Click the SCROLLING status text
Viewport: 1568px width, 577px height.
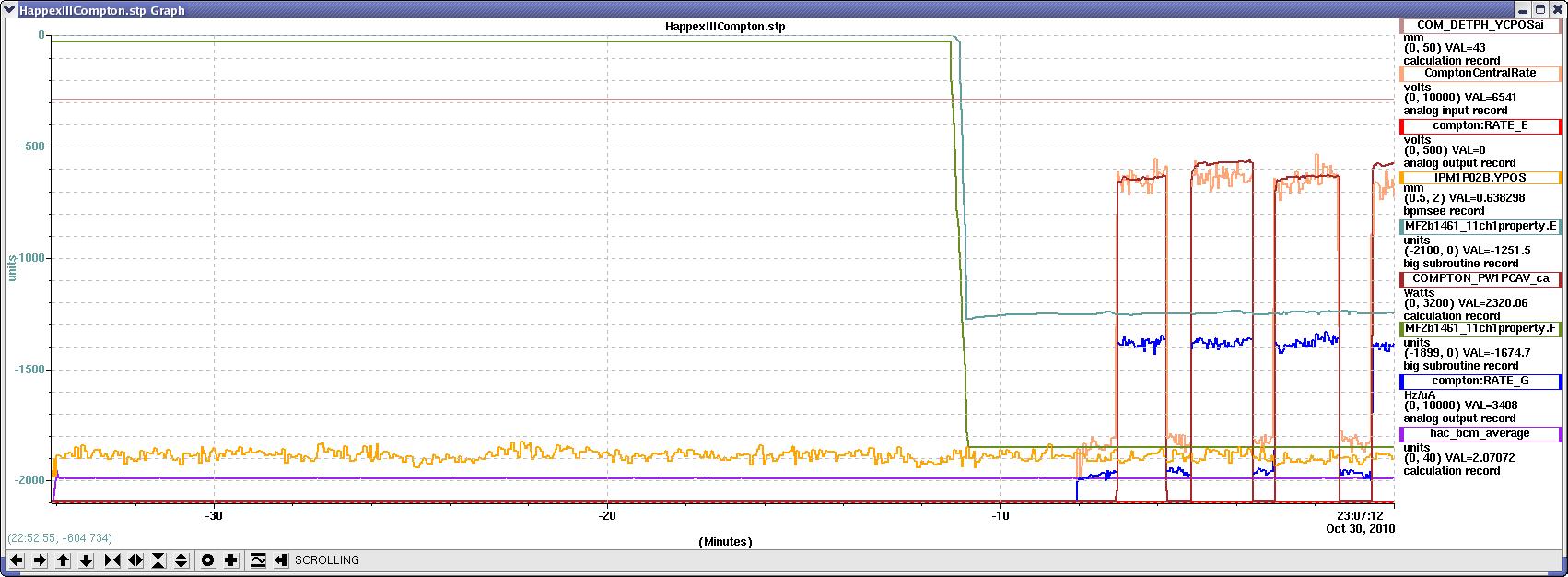(x=327, y=560)
